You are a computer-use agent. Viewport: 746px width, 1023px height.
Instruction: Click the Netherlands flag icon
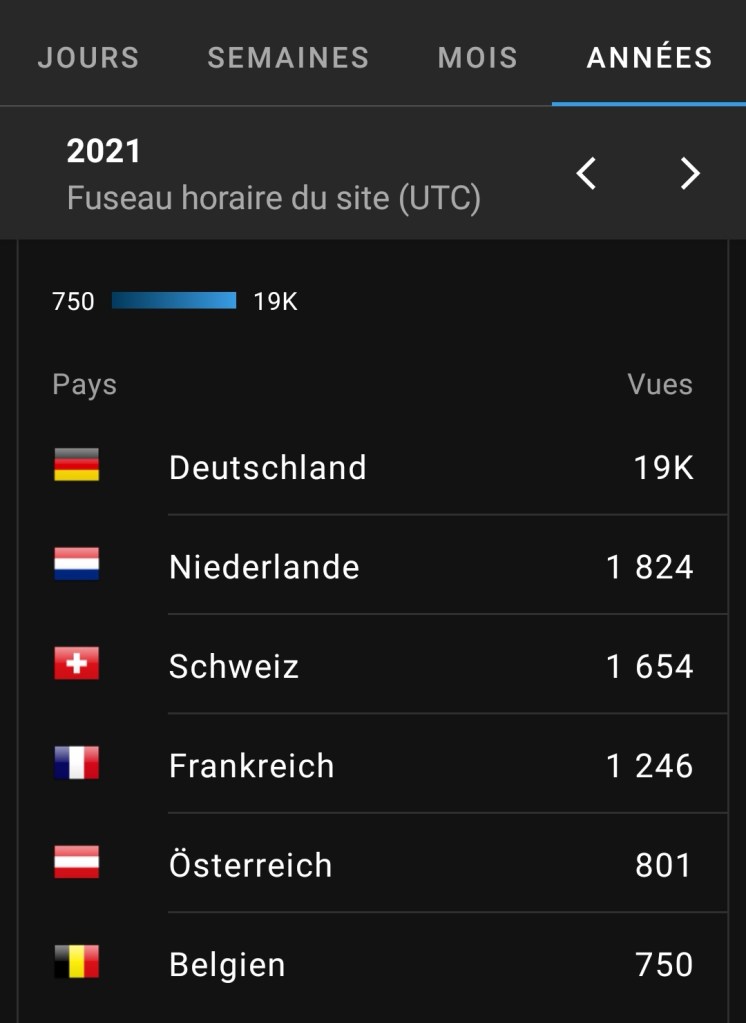tap(77, 565)
